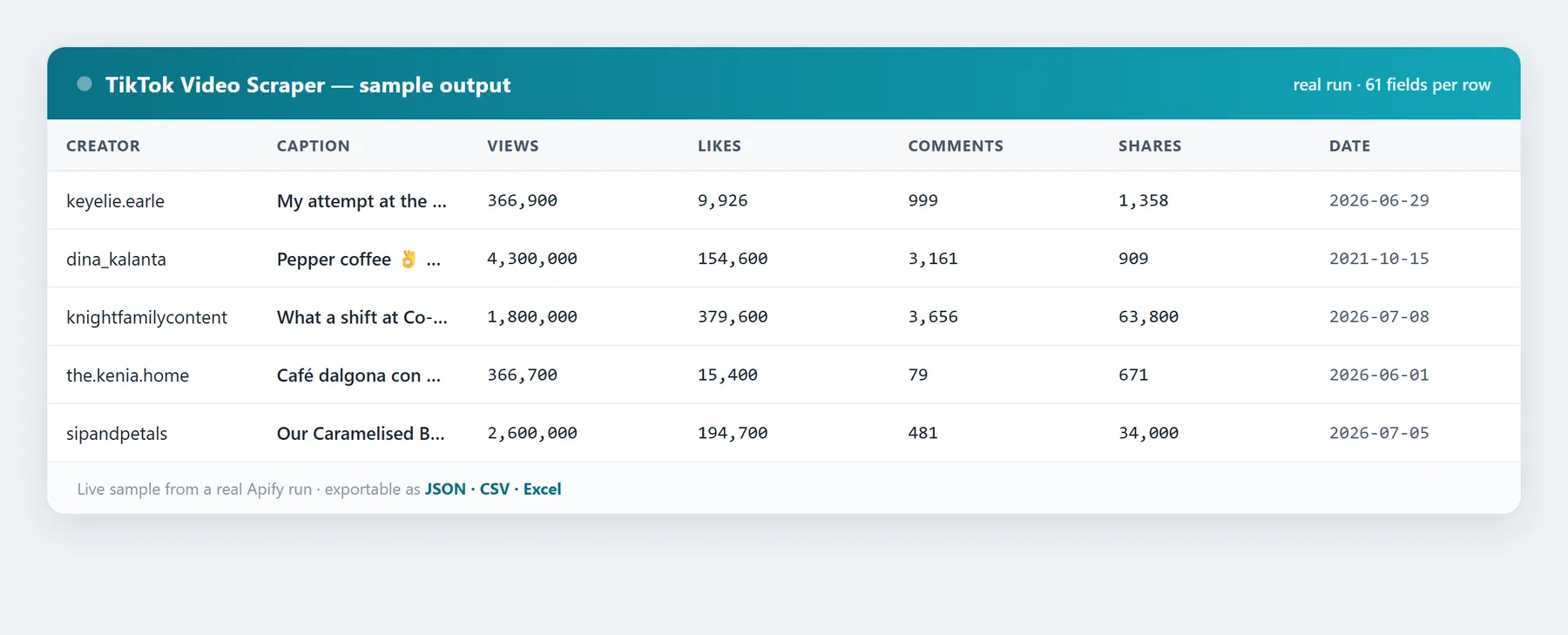1568x635 pixels.
Task: Select the CREATOR column header
Action: coord(103,145)
